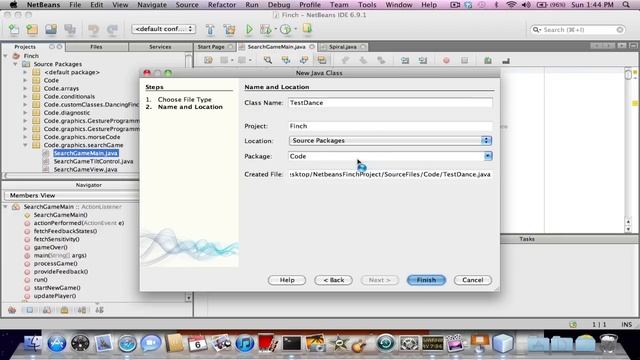Click the Find Next Occurrence editor icon
The width and height of the screenshot is (640, 360).
[x=304, y=60]
